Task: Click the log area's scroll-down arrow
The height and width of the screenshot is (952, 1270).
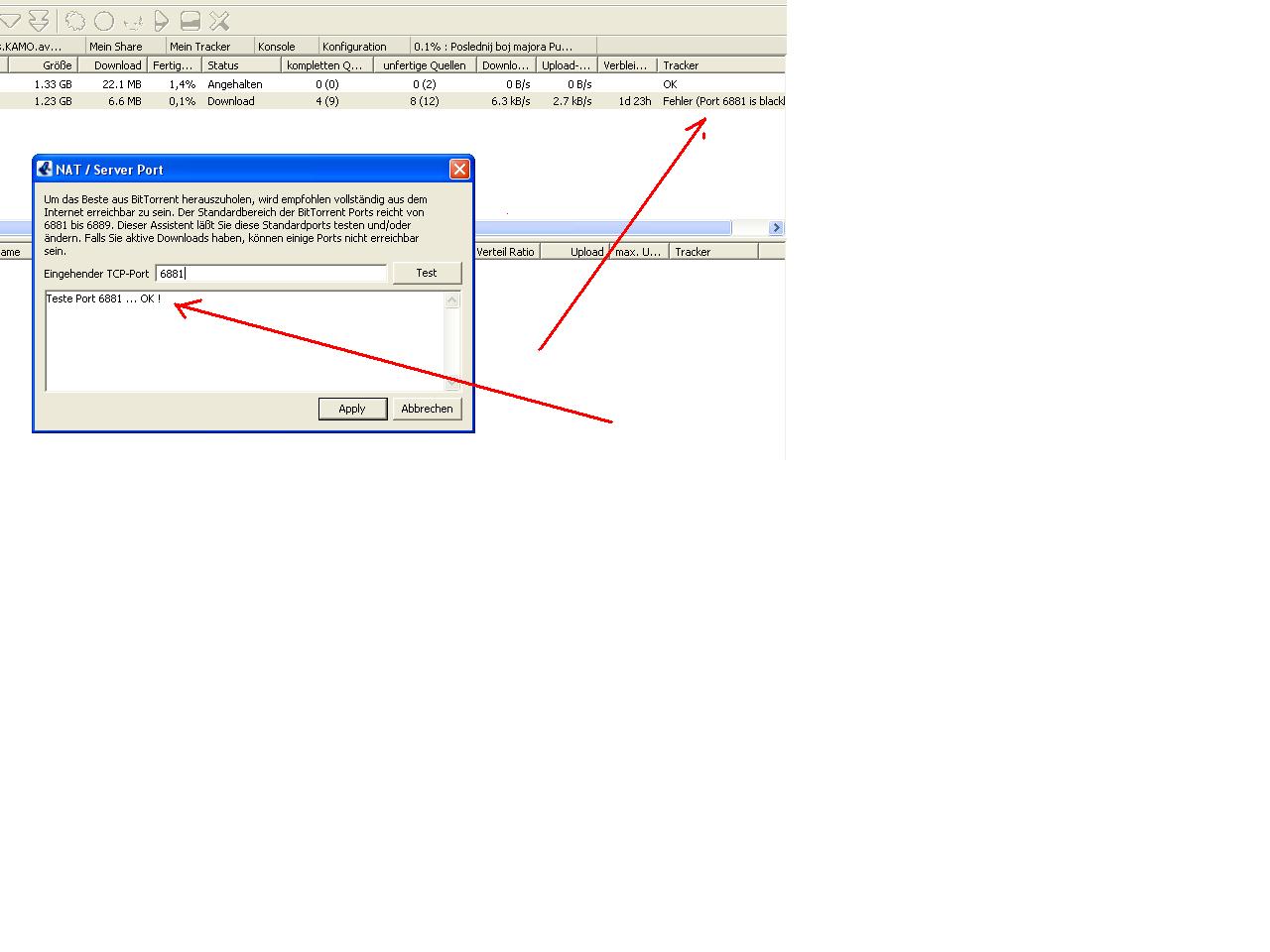Action: click(452, 382)
